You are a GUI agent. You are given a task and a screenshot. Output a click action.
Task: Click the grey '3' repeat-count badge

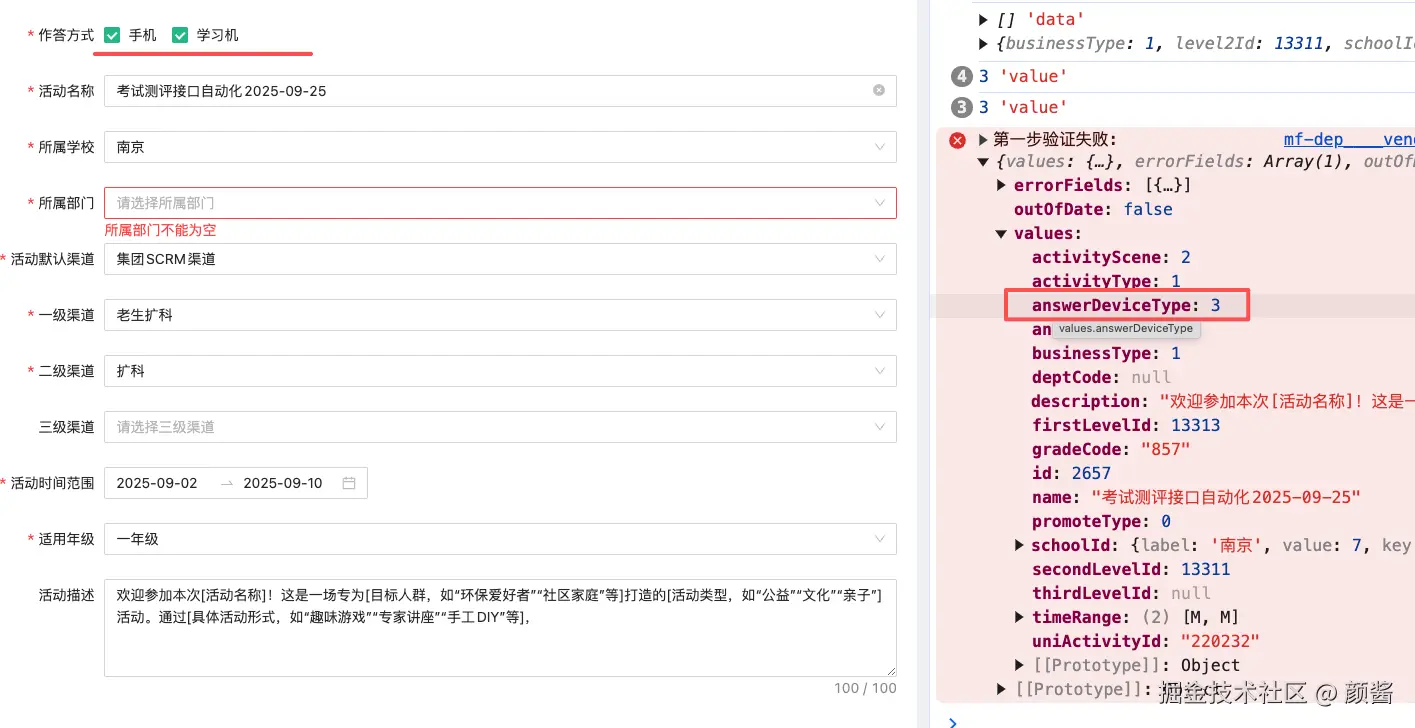[961, 107]
